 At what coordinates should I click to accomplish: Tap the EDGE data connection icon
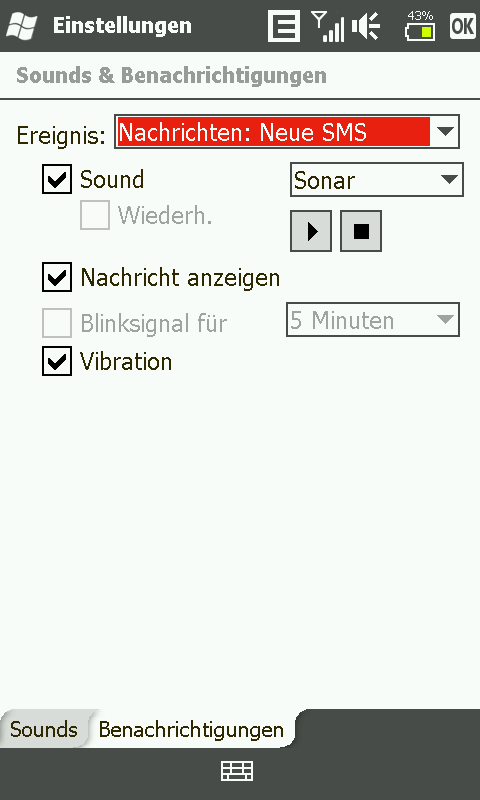(x=284, y=26)
